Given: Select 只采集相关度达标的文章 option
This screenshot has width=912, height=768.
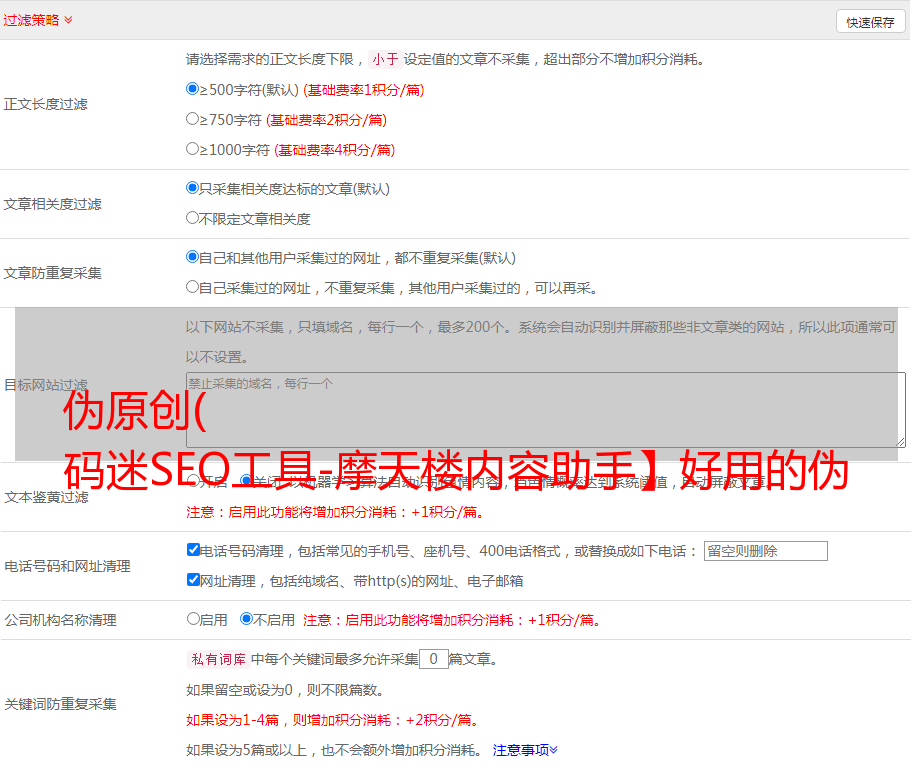Looking at the screenshot, I should click(x=192, y=188).
